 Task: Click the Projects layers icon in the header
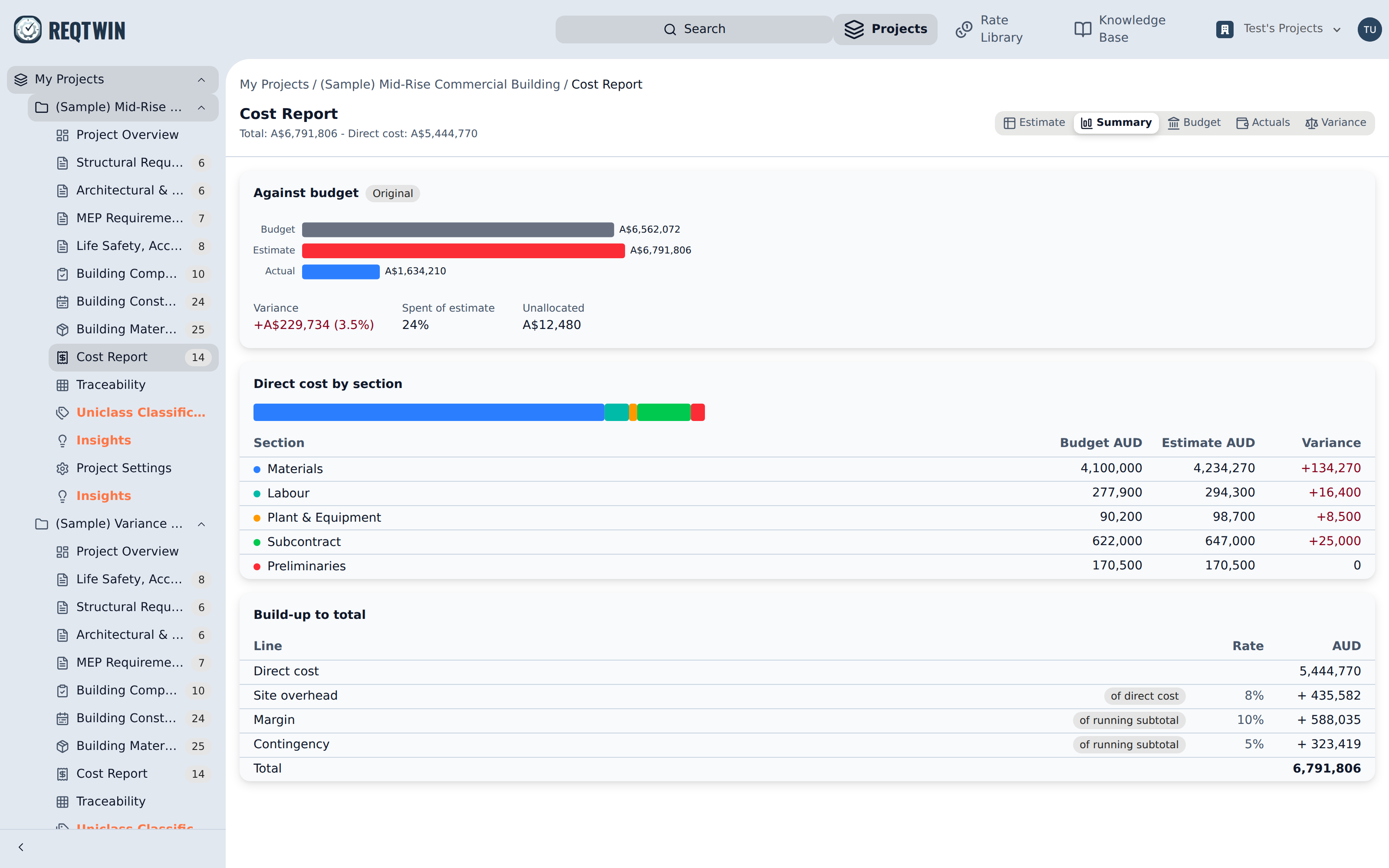click(854, 29)
